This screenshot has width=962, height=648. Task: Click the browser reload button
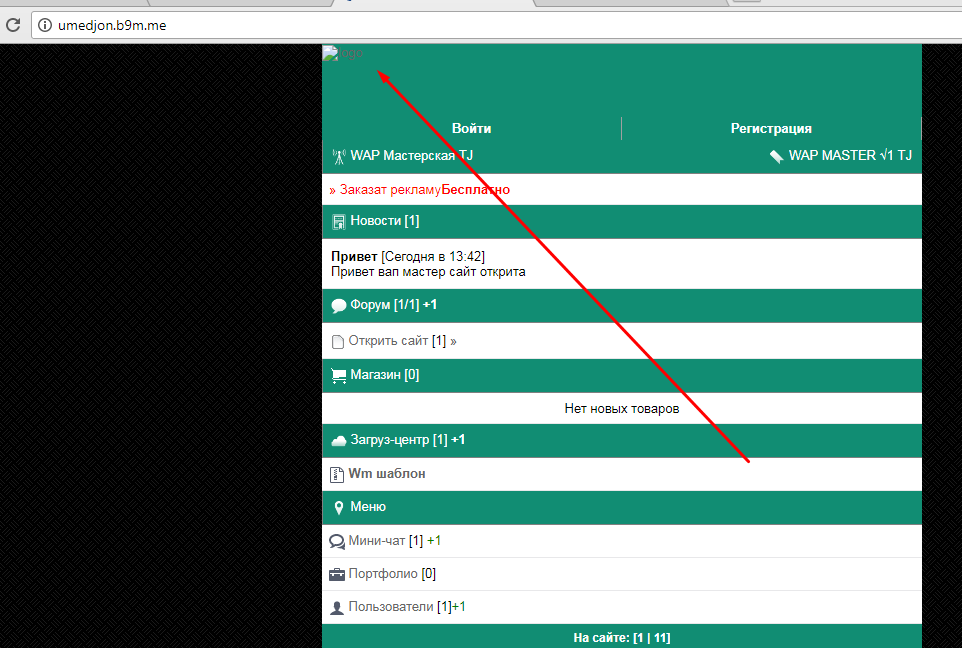click(13, 25)
